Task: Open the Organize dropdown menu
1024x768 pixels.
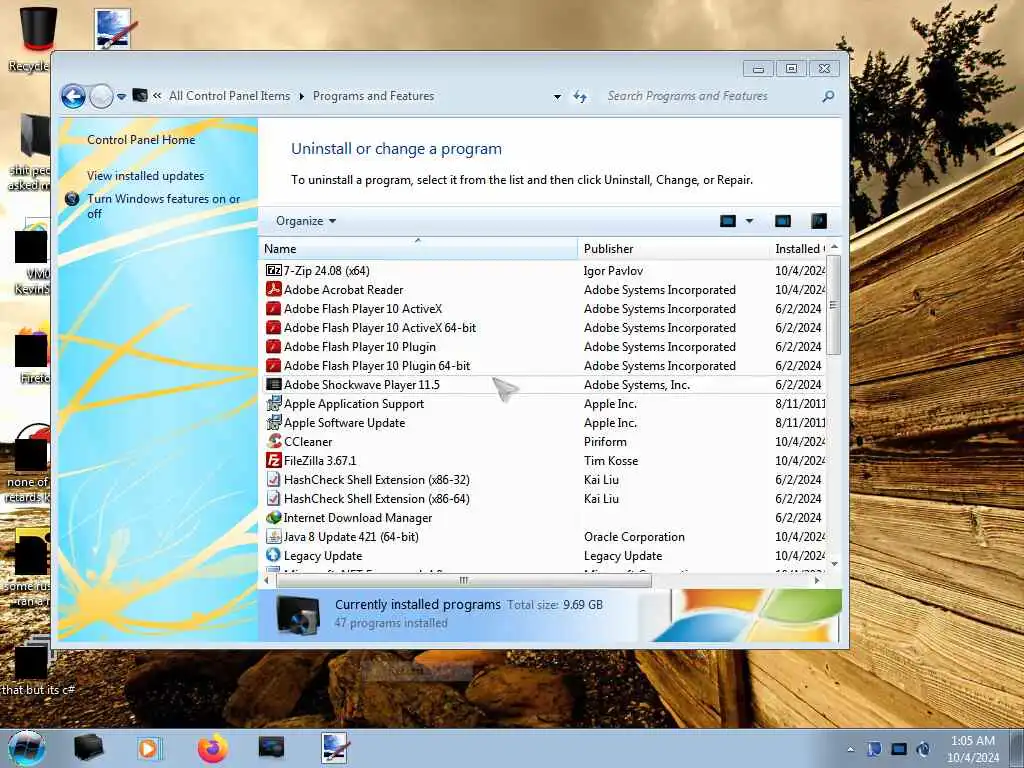Action: 306,221
